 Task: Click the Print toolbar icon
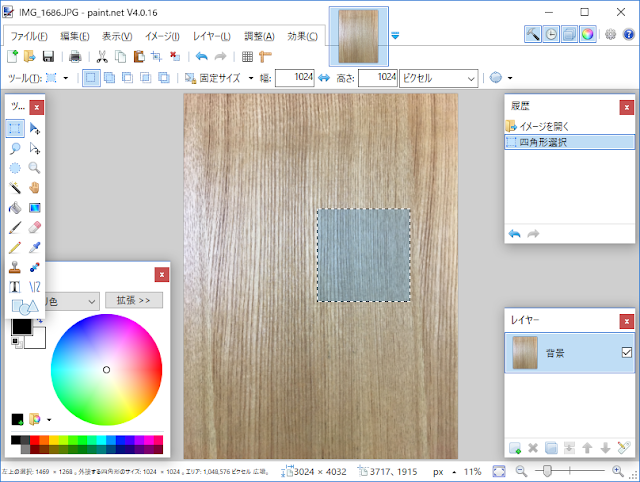(x=75, y=56)
